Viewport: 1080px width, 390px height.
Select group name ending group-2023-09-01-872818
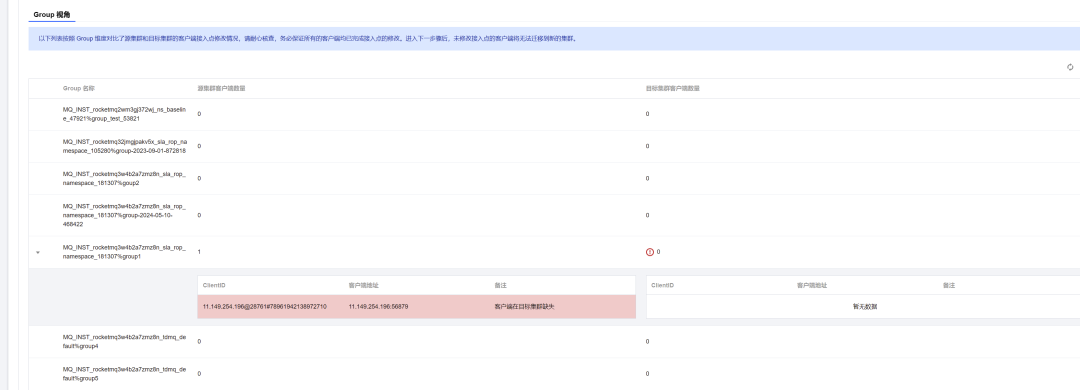click(124, 146)
